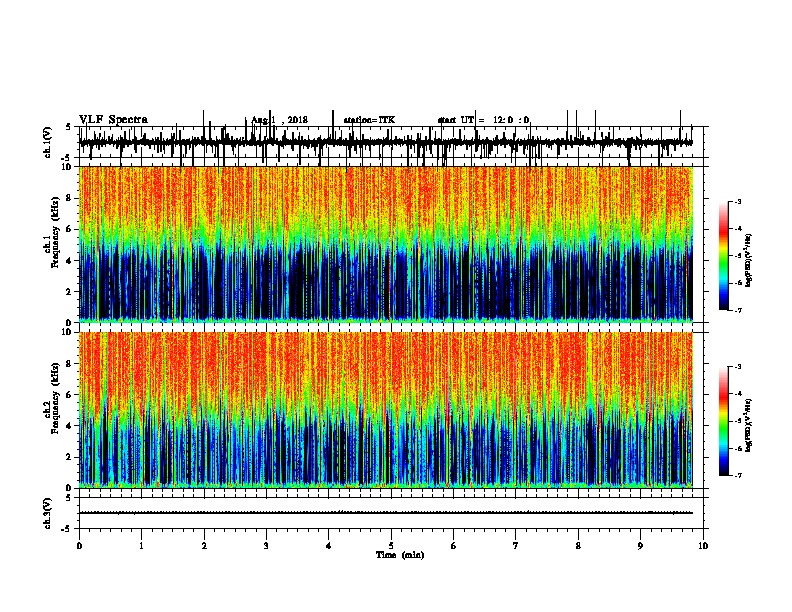Select the "start UT = 12:0 :0" text

(483, 120)
